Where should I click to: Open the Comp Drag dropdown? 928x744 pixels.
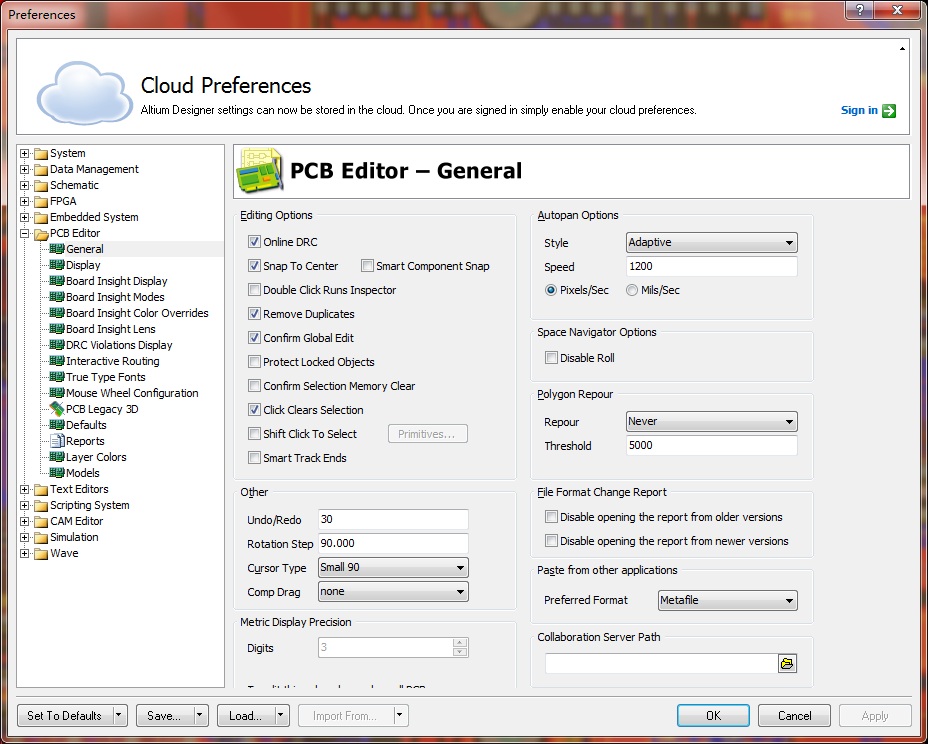[393, 592]
